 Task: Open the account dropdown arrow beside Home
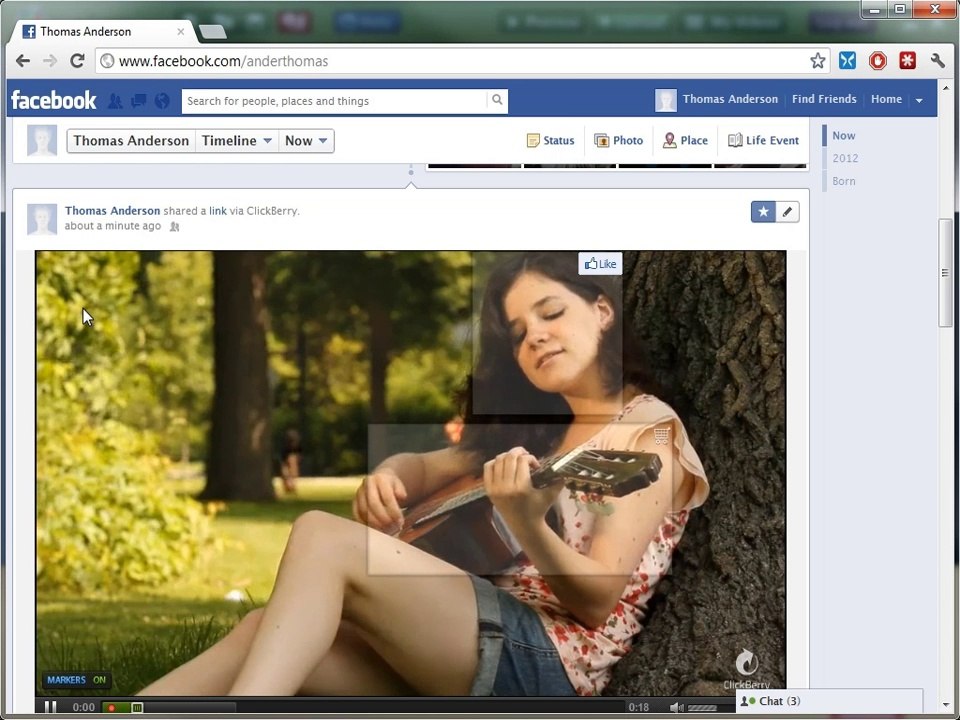tap(919, 100)
